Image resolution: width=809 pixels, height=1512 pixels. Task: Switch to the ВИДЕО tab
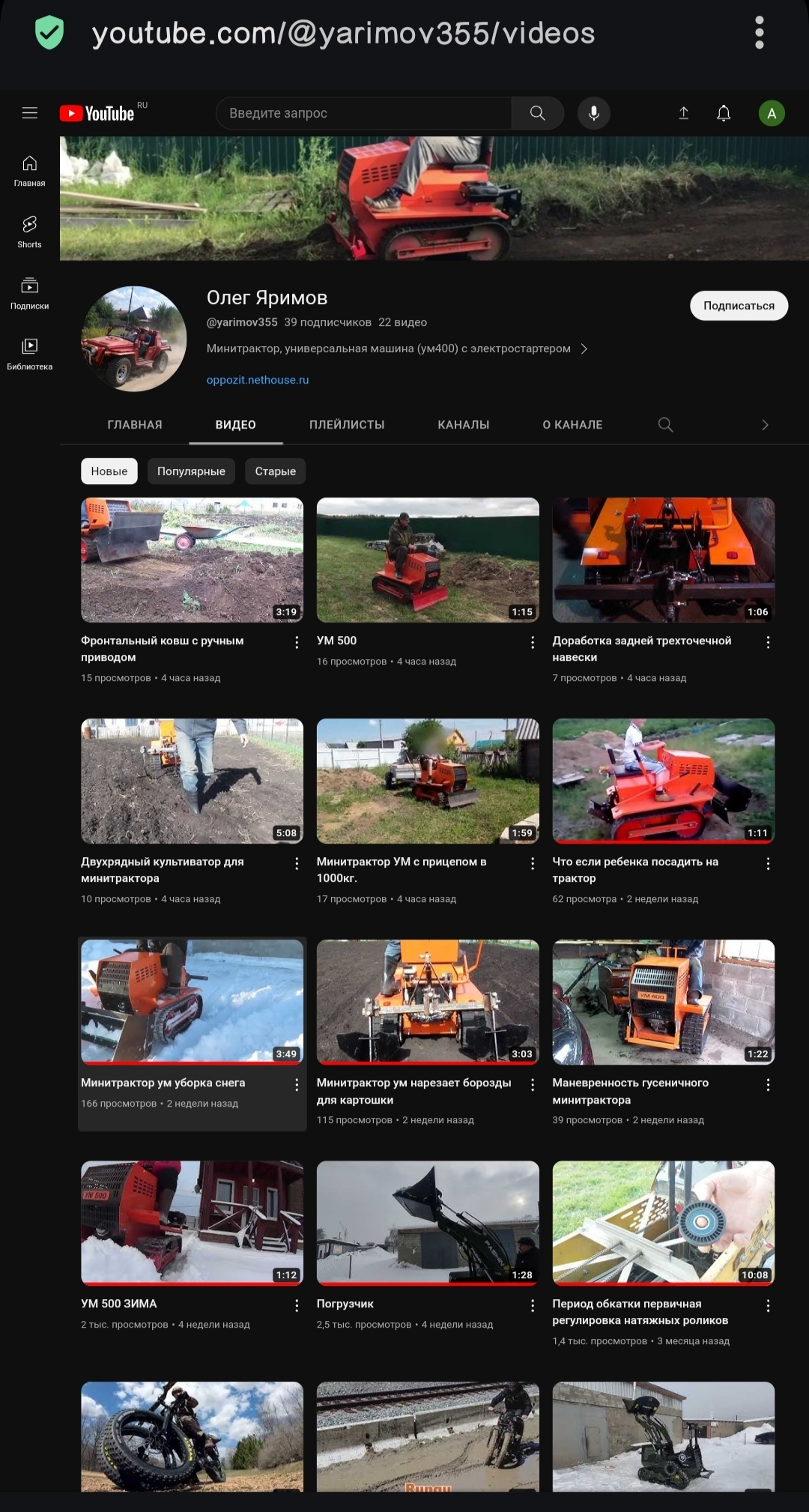[236, 425]
